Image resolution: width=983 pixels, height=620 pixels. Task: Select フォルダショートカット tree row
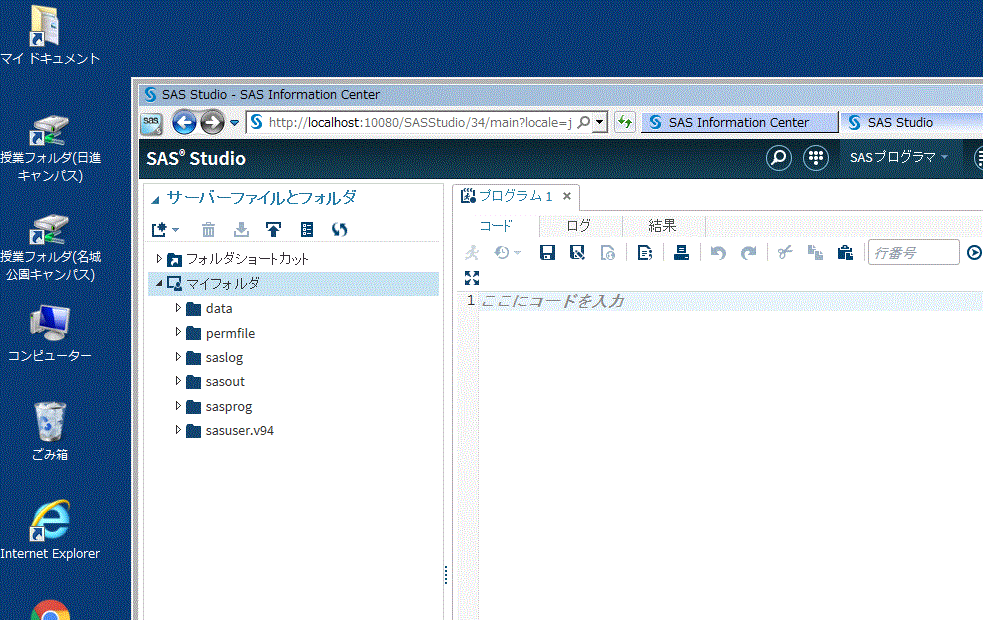[x=293, y=258]
